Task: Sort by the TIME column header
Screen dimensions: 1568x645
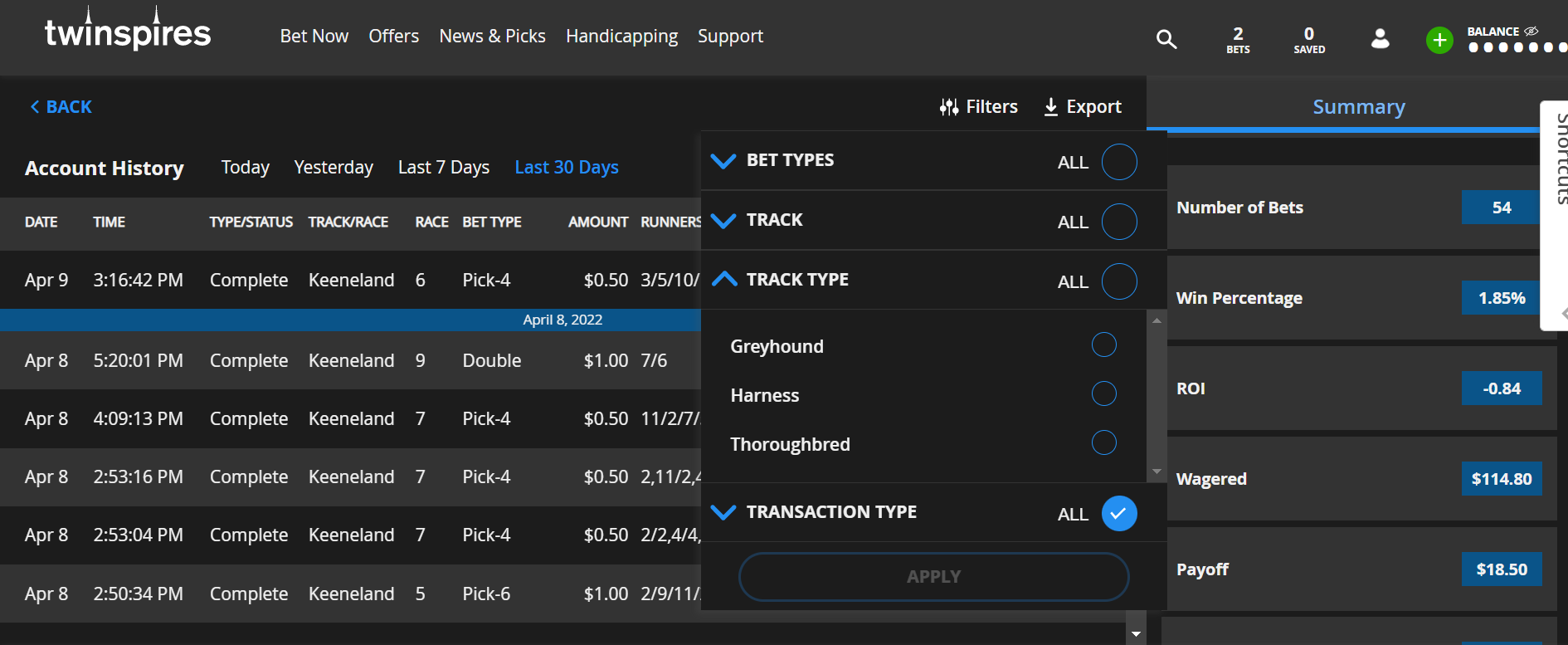Action: tap(109, 222)
